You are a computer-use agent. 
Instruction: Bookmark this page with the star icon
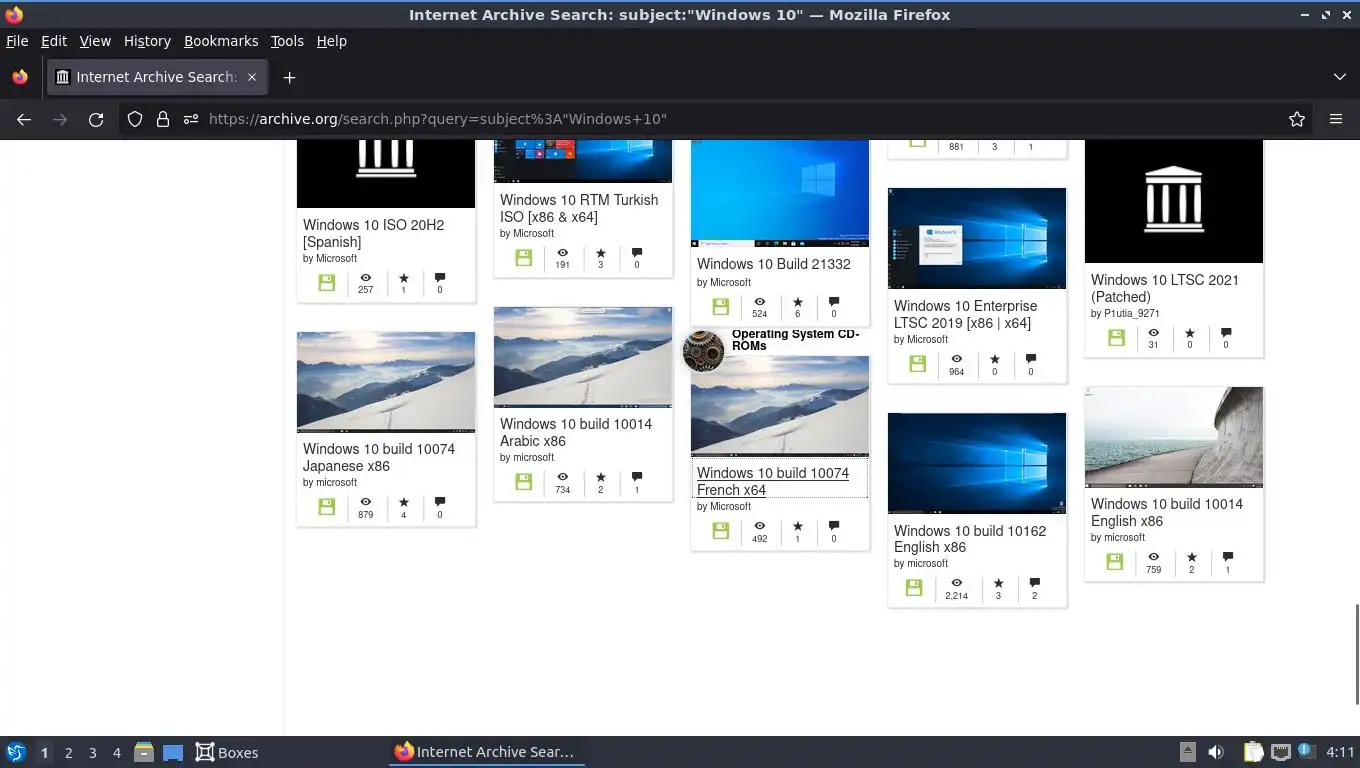pyautogui.click(x=1297, y=119)
